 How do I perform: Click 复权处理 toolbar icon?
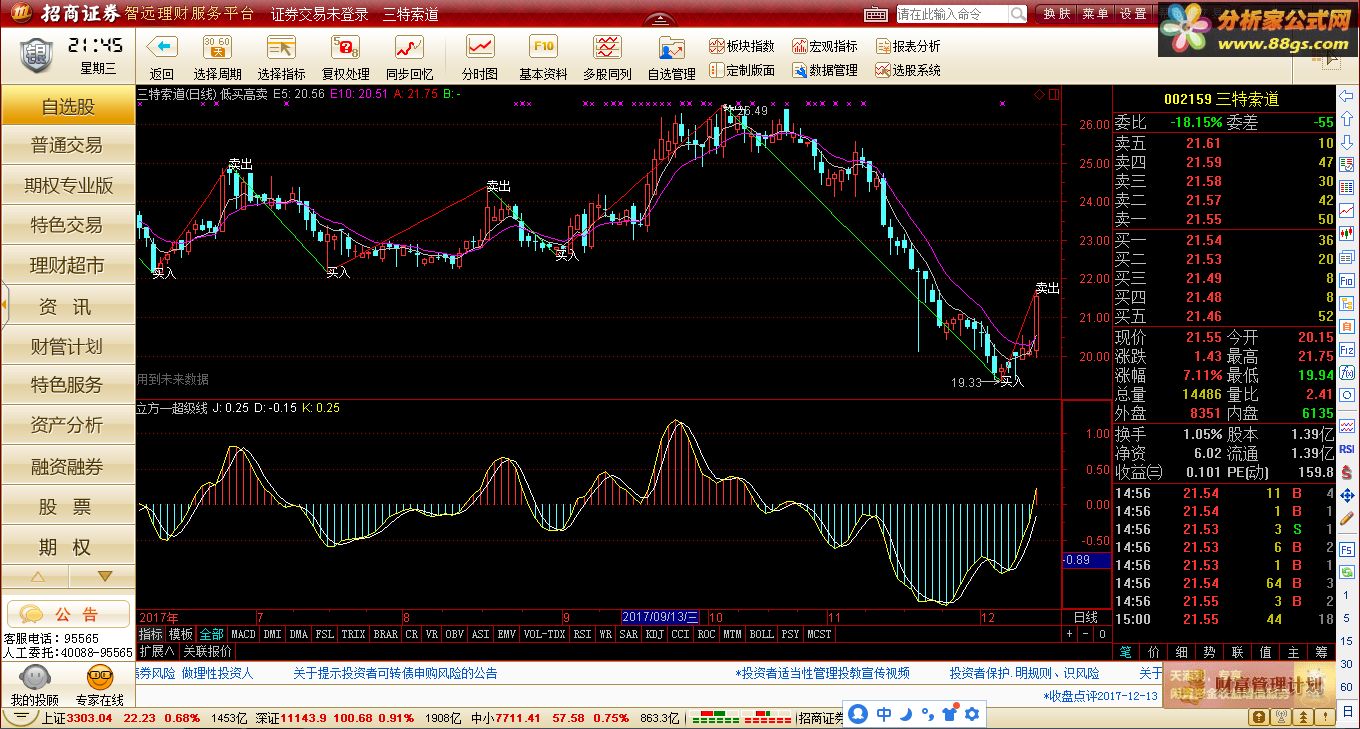[x=345, y=47]
